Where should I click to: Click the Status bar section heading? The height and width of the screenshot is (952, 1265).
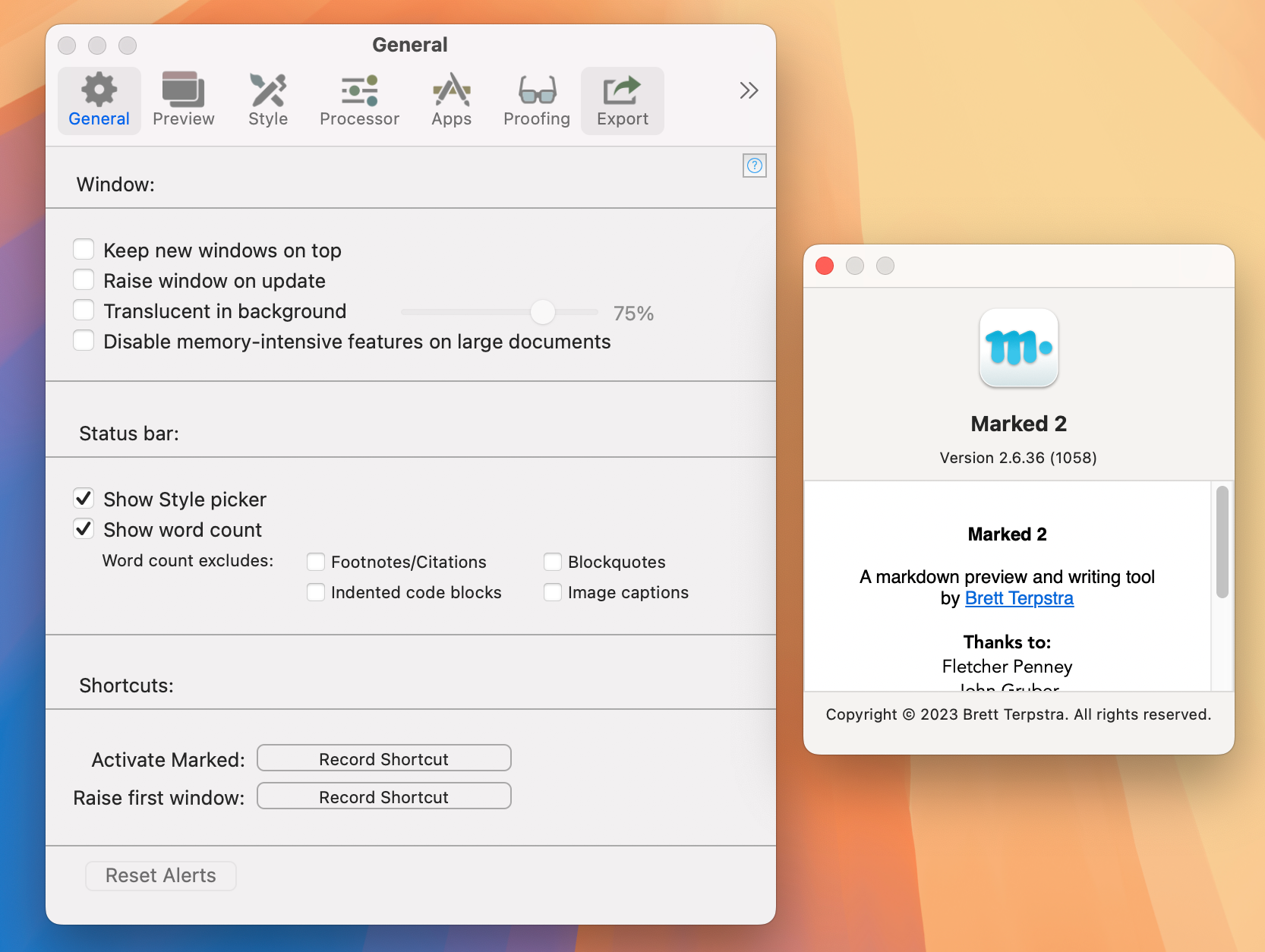129,433
